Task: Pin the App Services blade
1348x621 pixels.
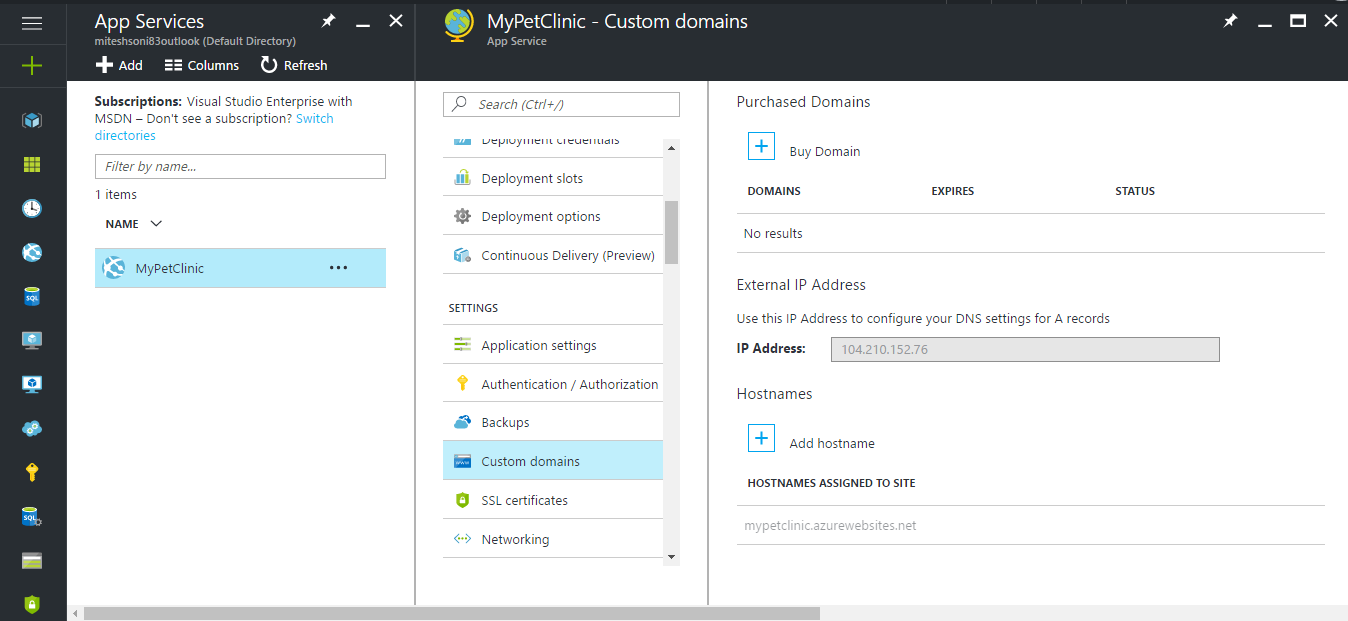Action: [x=328, y=21]
